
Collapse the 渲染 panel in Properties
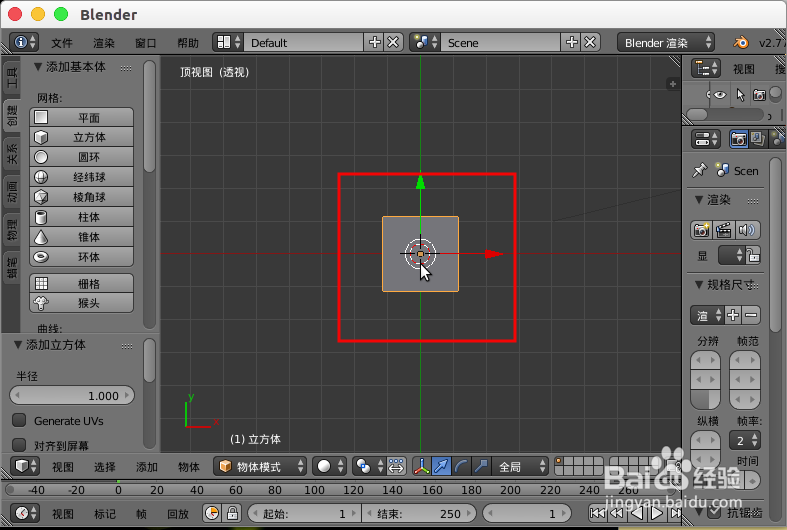pyautogui.click(x=699, y=200)
